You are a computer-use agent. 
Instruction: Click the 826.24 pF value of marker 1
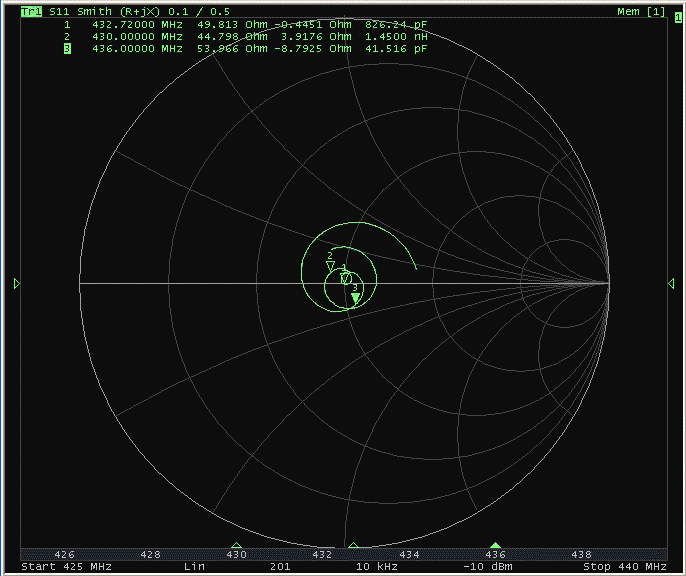point(396,24)
